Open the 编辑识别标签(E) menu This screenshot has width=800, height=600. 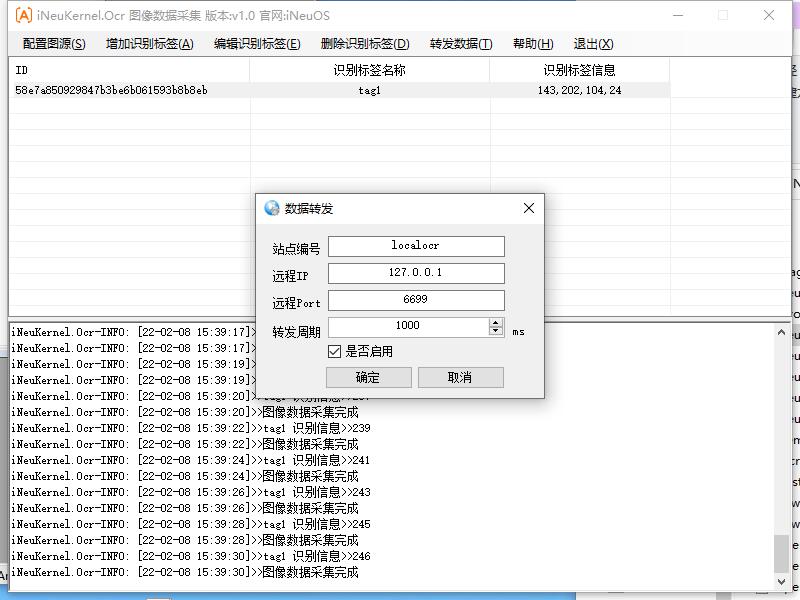click(257, 44)
